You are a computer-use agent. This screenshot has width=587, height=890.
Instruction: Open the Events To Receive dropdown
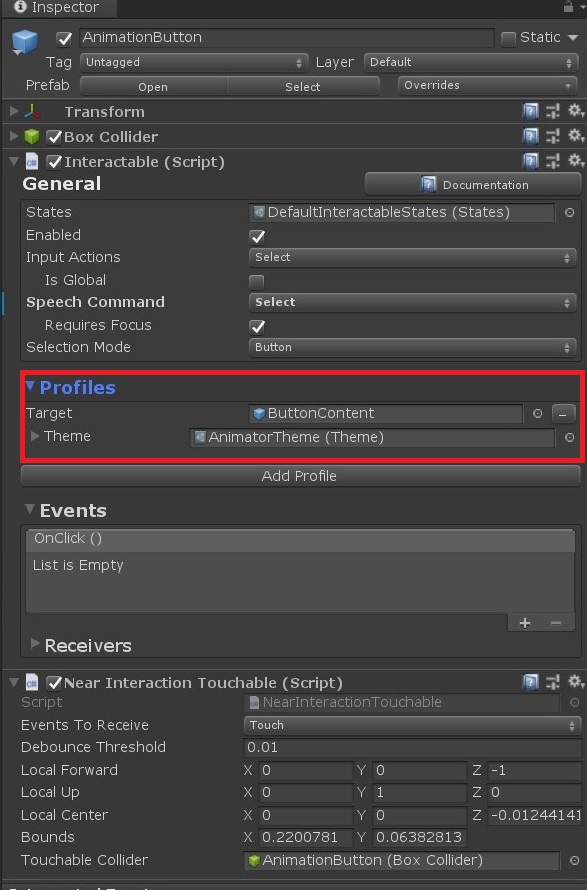pyautogui.click(x=413, y=725)
